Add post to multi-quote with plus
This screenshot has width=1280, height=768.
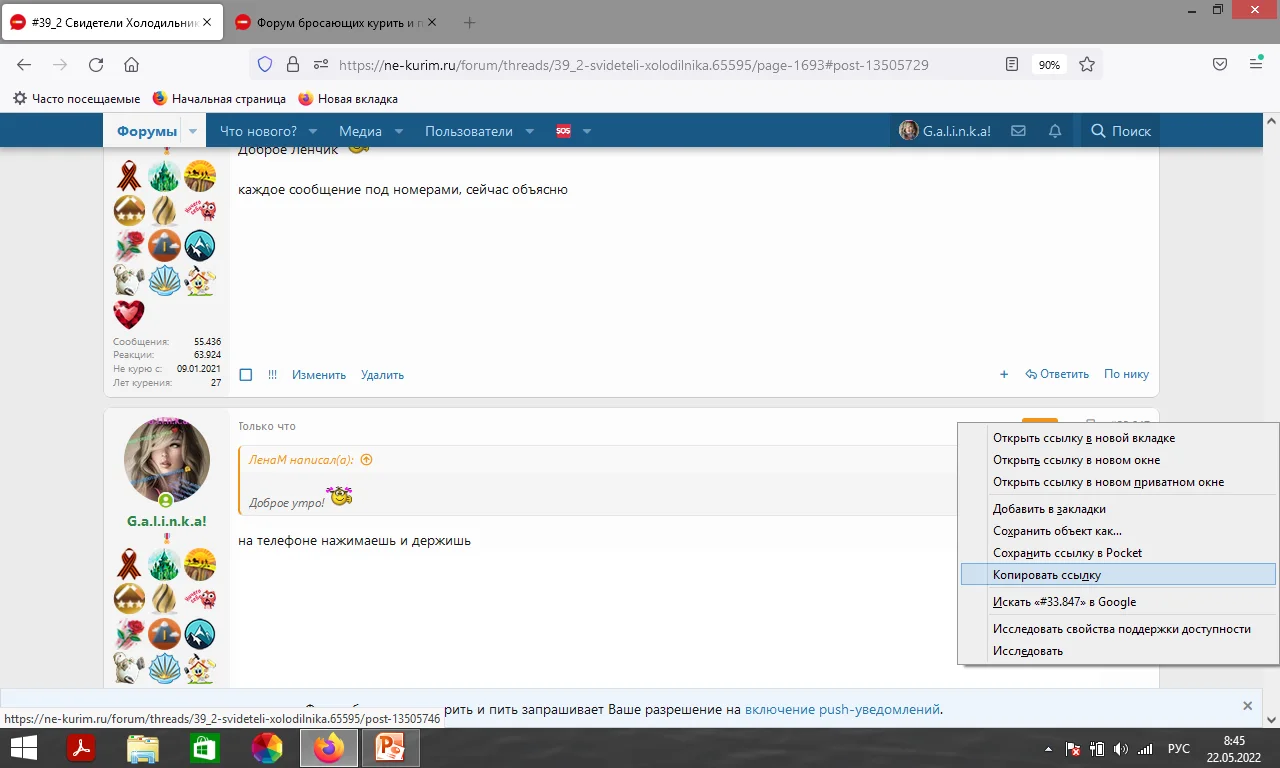(1004, 375)
